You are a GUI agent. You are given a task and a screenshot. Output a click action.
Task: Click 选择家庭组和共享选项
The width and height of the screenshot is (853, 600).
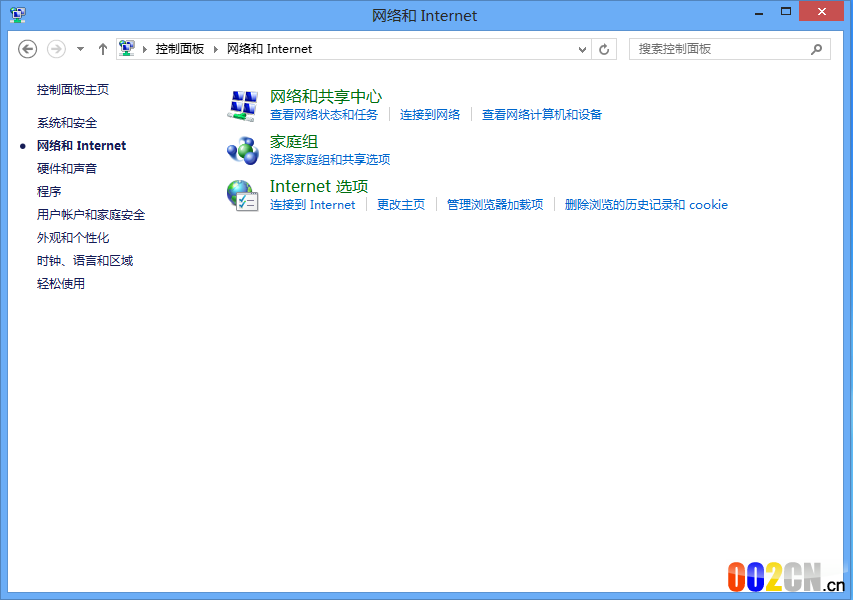point(330,159)
